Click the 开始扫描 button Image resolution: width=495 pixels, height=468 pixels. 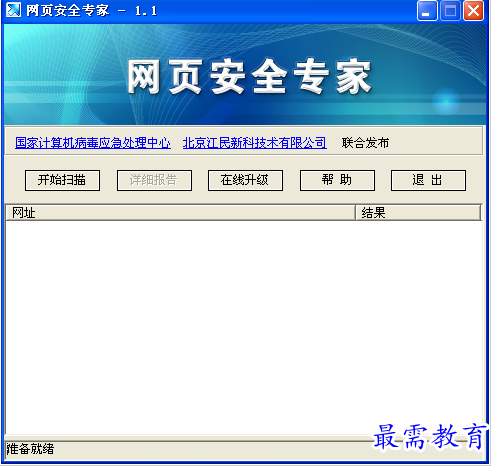pos(62,180)
